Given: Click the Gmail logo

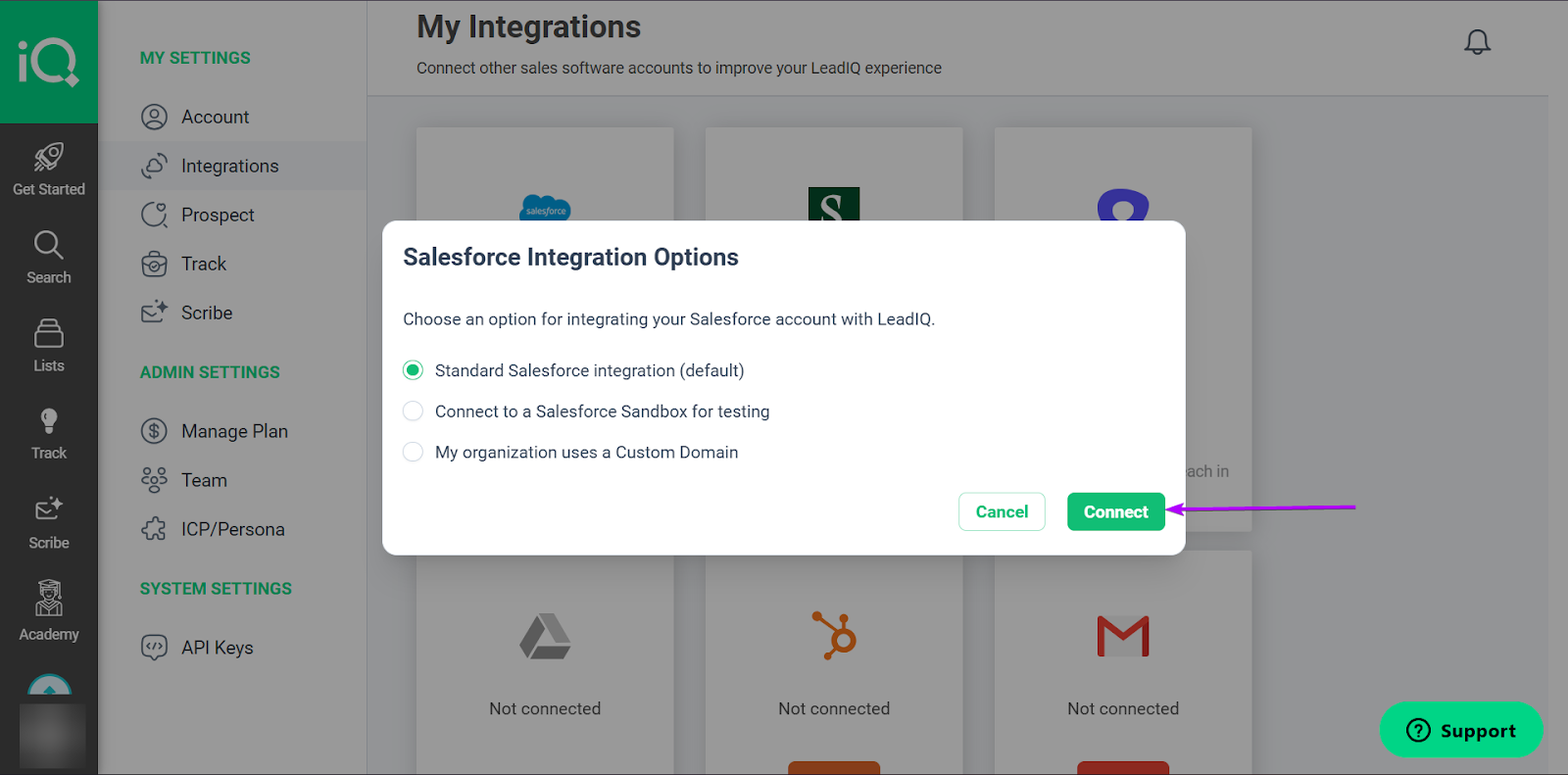Looking at the screenshot, I should pos(1123,636).
